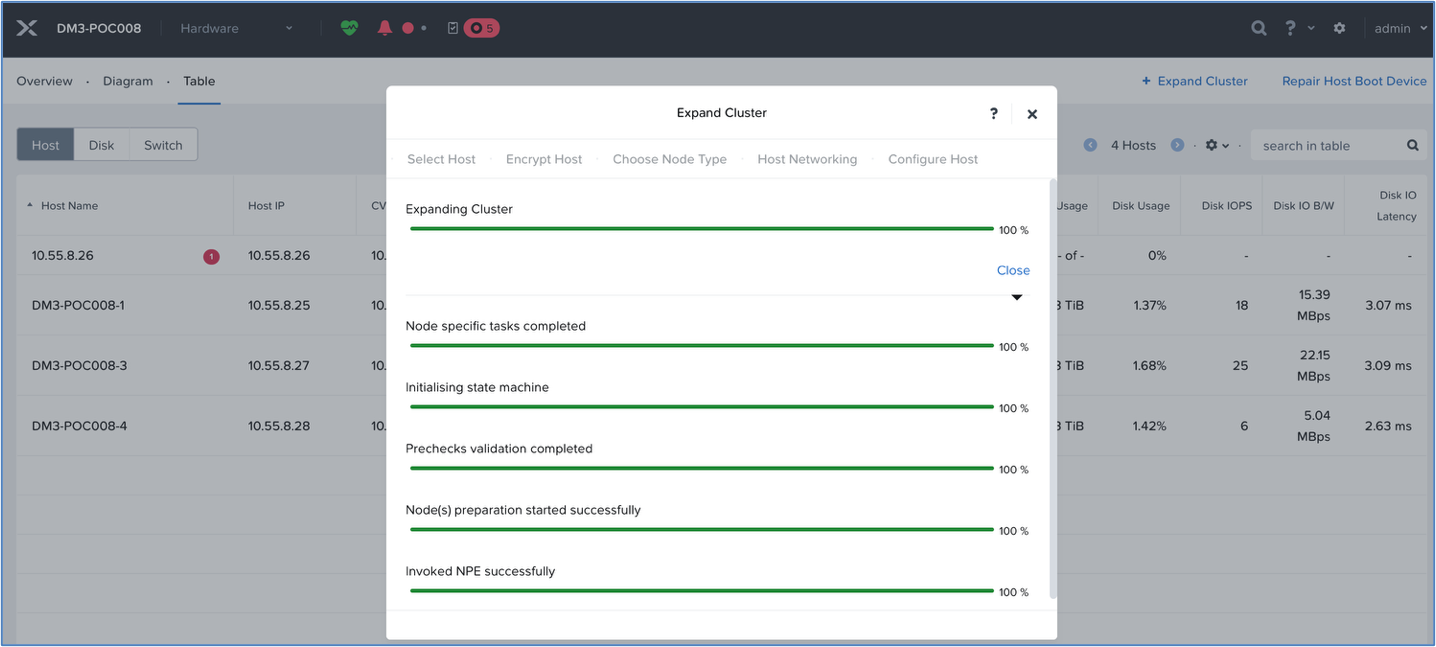The image size is (1436, 647).
Task: Click the 1.68% disk usage value
Action: coord(1149,365)
